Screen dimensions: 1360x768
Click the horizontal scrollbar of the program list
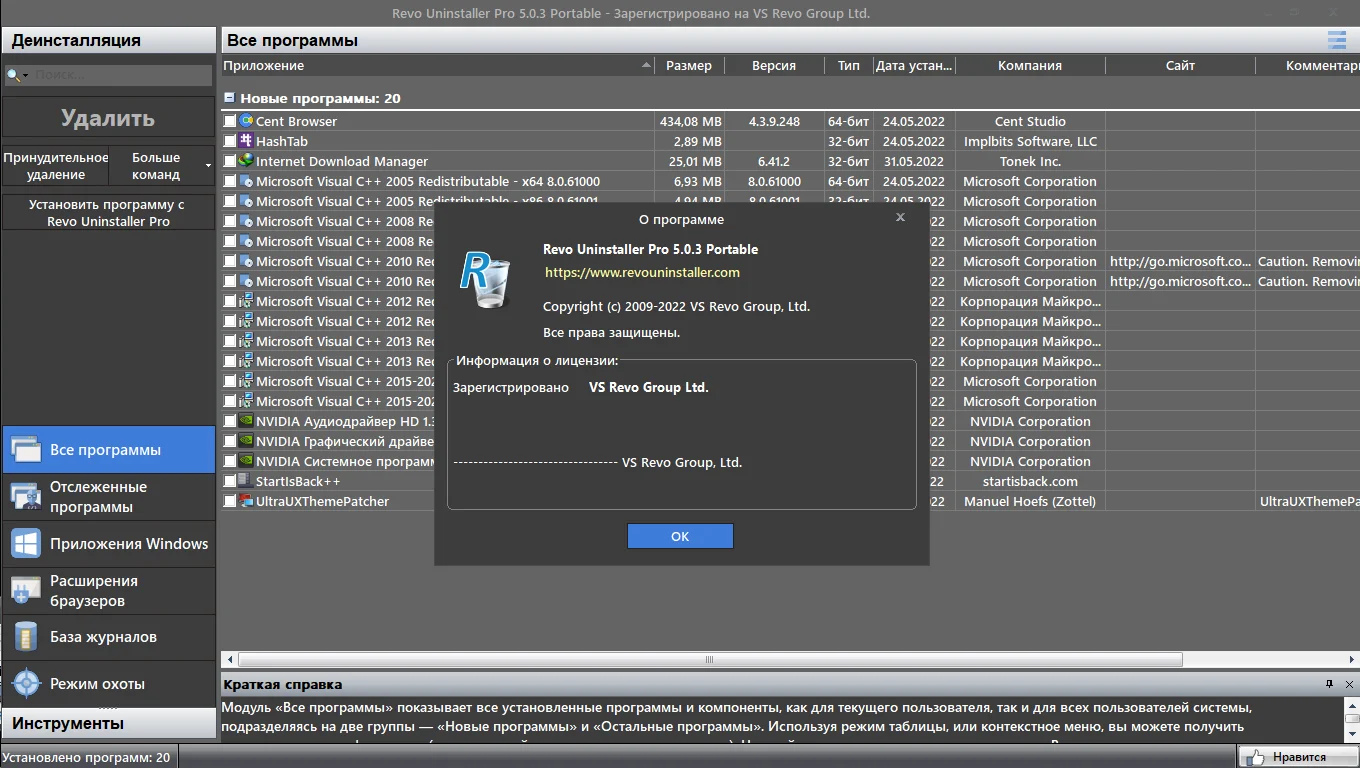click(x=710, y=660)
